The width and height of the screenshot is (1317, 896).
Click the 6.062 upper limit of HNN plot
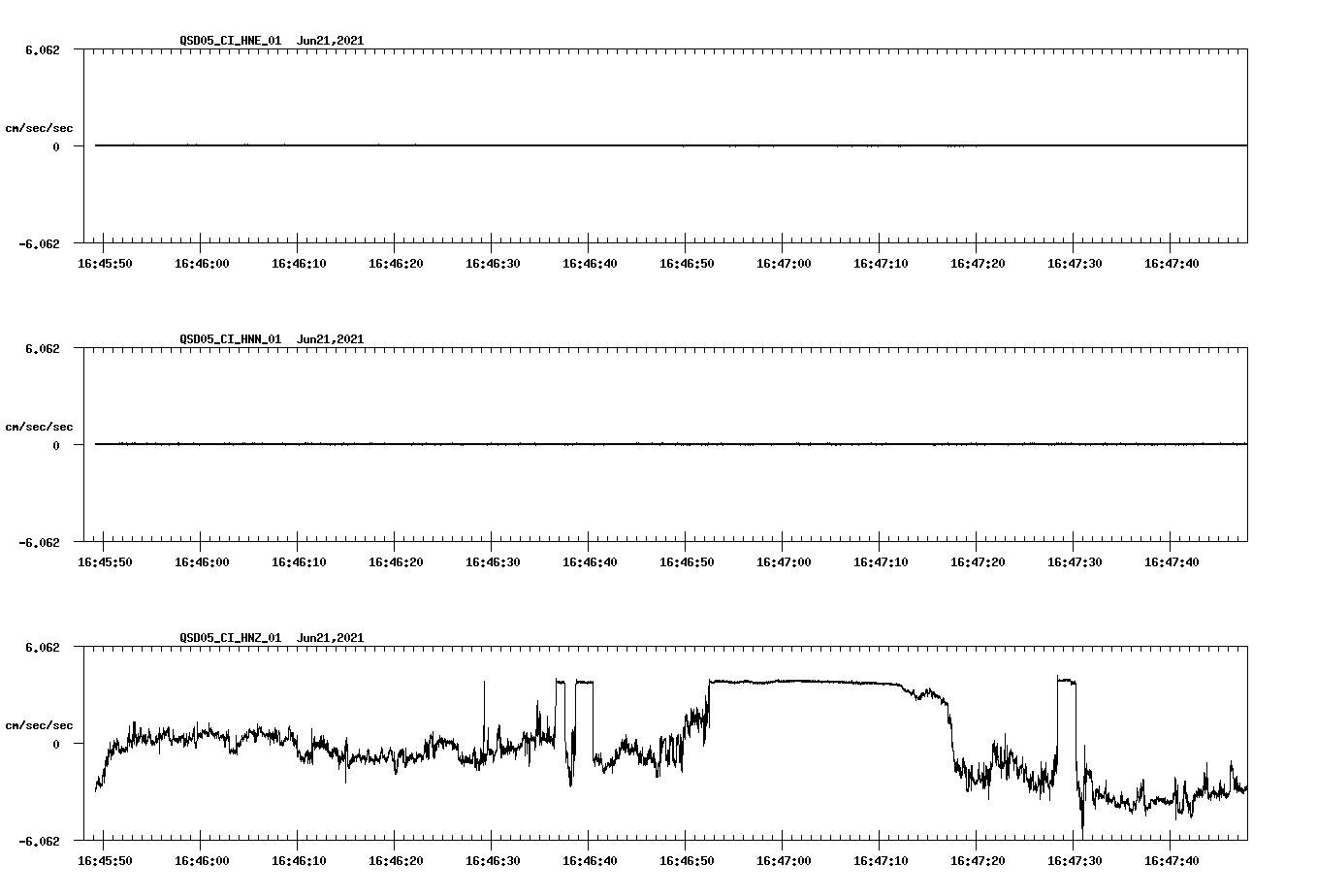(43, 348)
